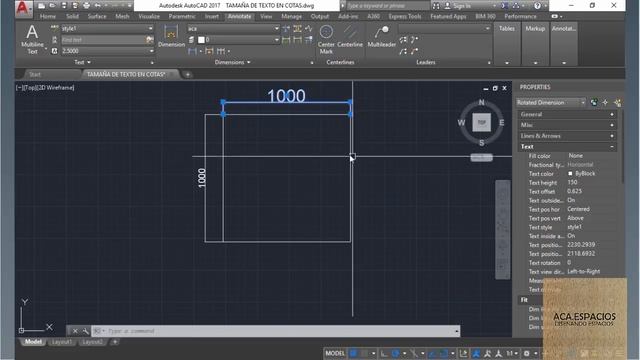Screen dimensions: 640x360
Task: Add a new drawing tab with plus button
Action: click(x=188, y=74)
